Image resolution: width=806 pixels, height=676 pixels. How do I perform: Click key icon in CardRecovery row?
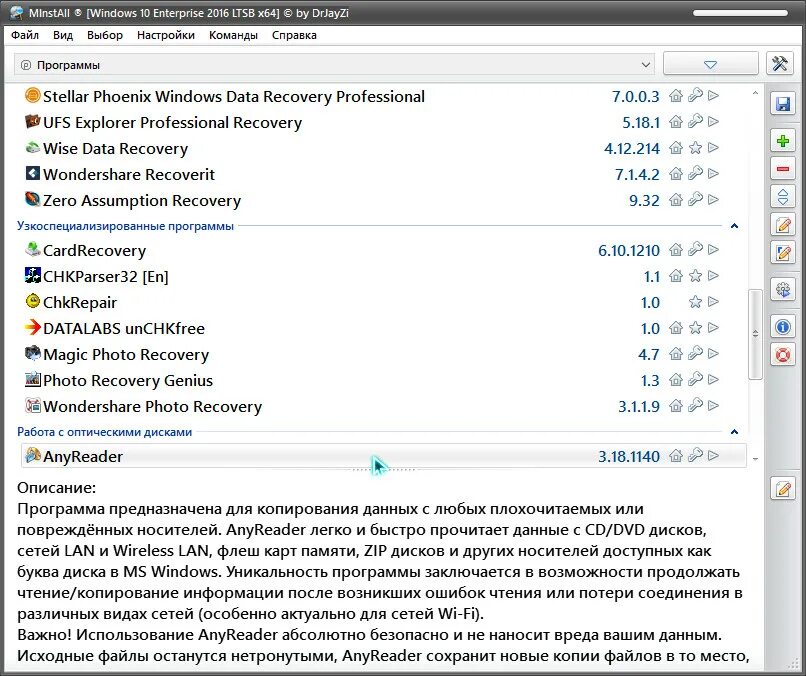695,249
